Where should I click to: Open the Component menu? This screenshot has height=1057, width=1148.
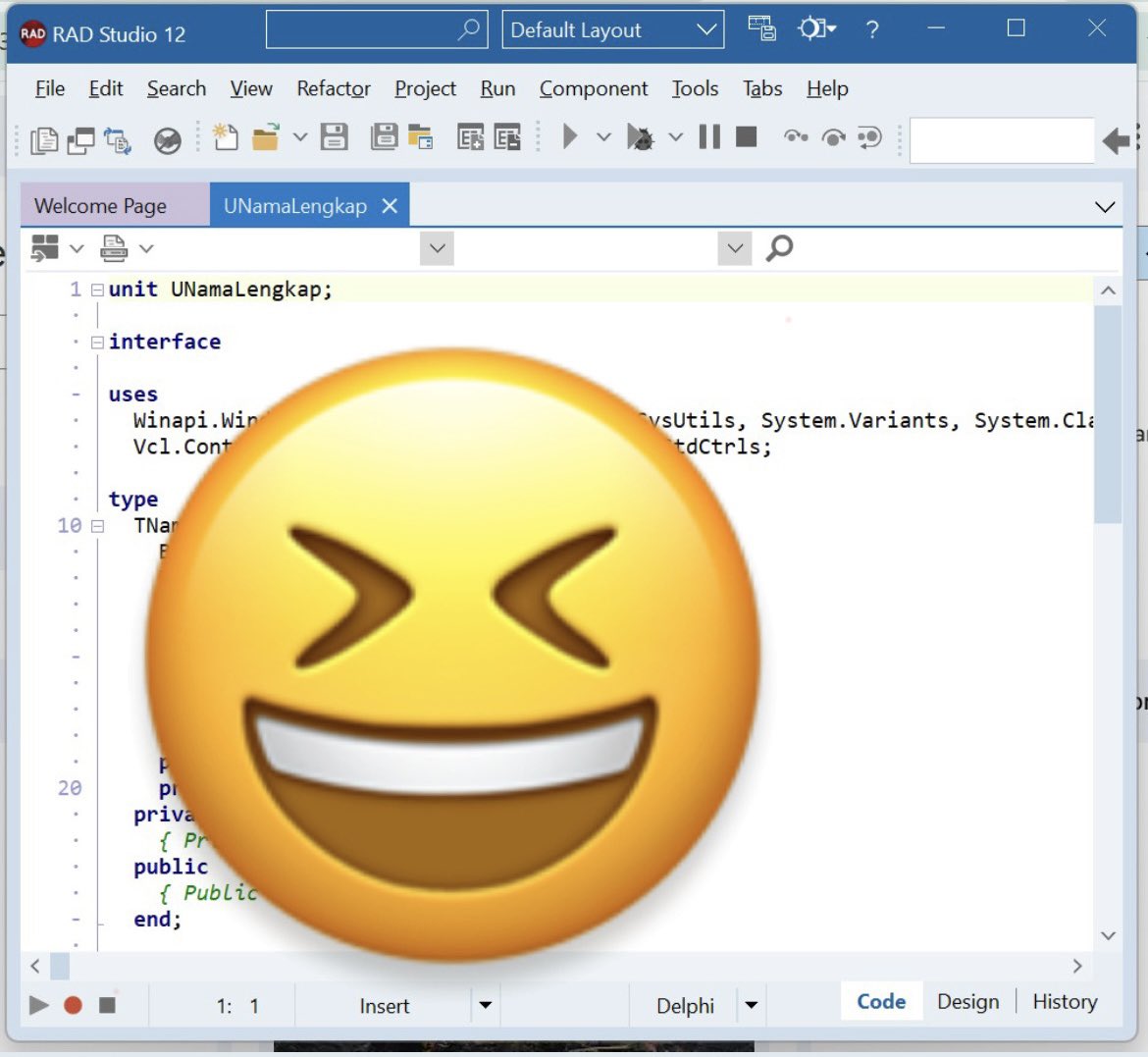(x=594, y=88)
